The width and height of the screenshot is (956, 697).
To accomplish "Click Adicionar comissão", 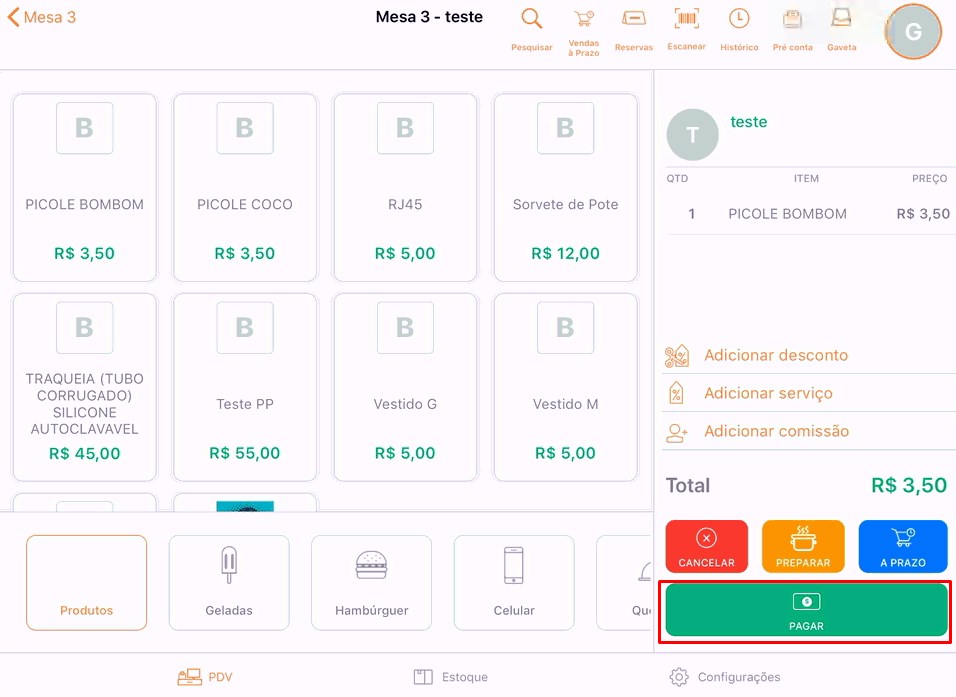I will pos(776,431).
